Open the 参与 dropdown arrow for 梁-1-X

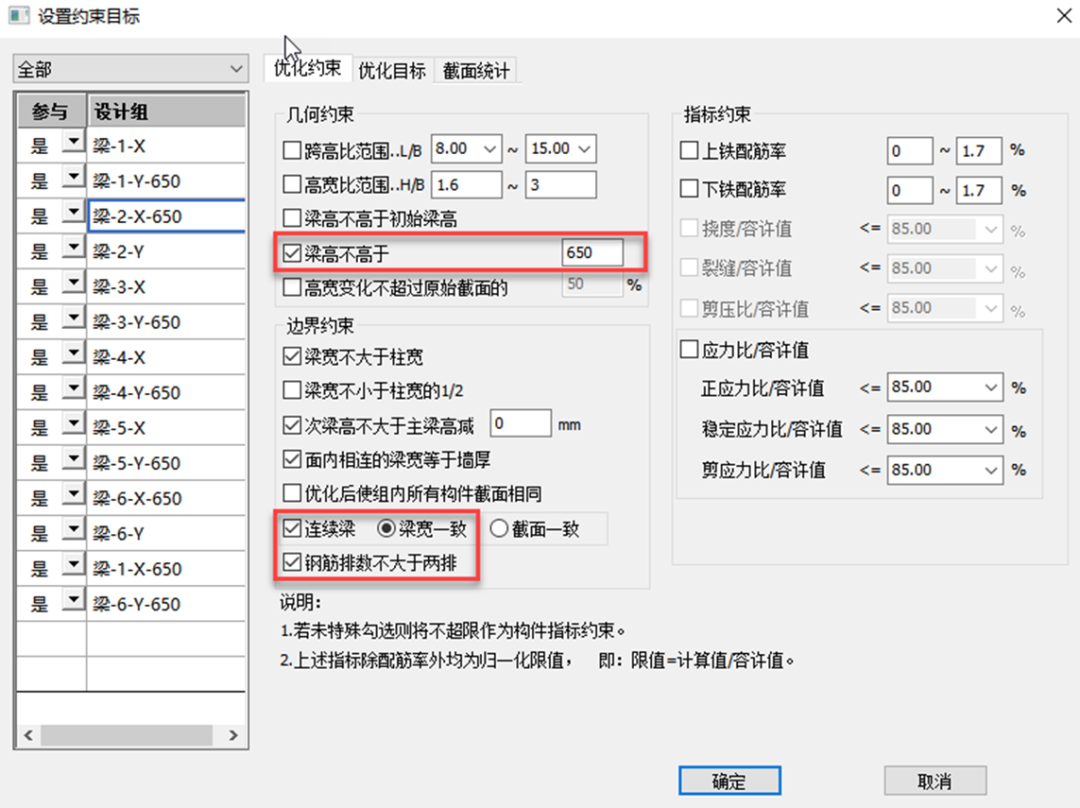73,142
